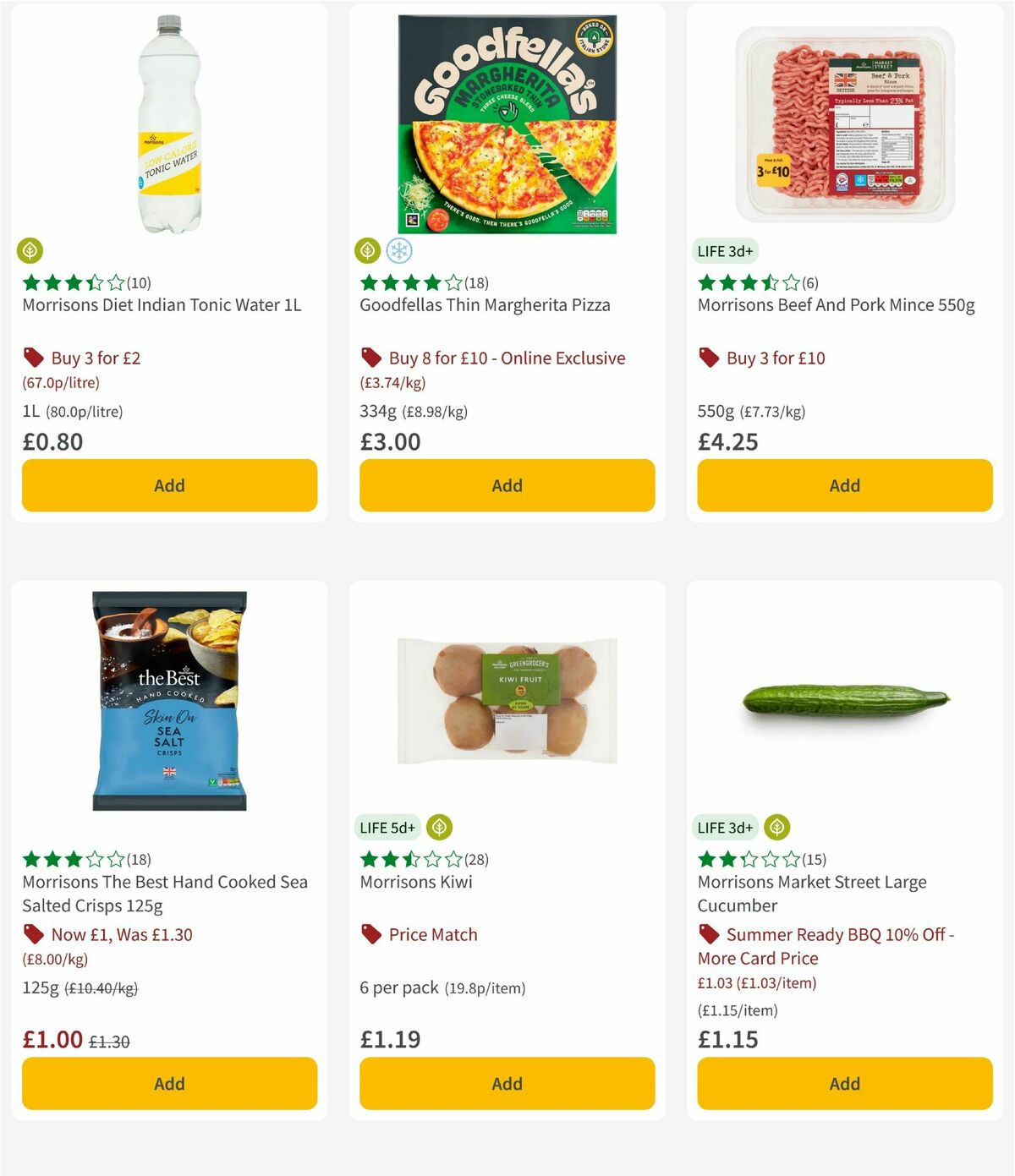Open the "Buy 3 for £2" tonic water offer

pyautogui.click(x=96, y=358)
